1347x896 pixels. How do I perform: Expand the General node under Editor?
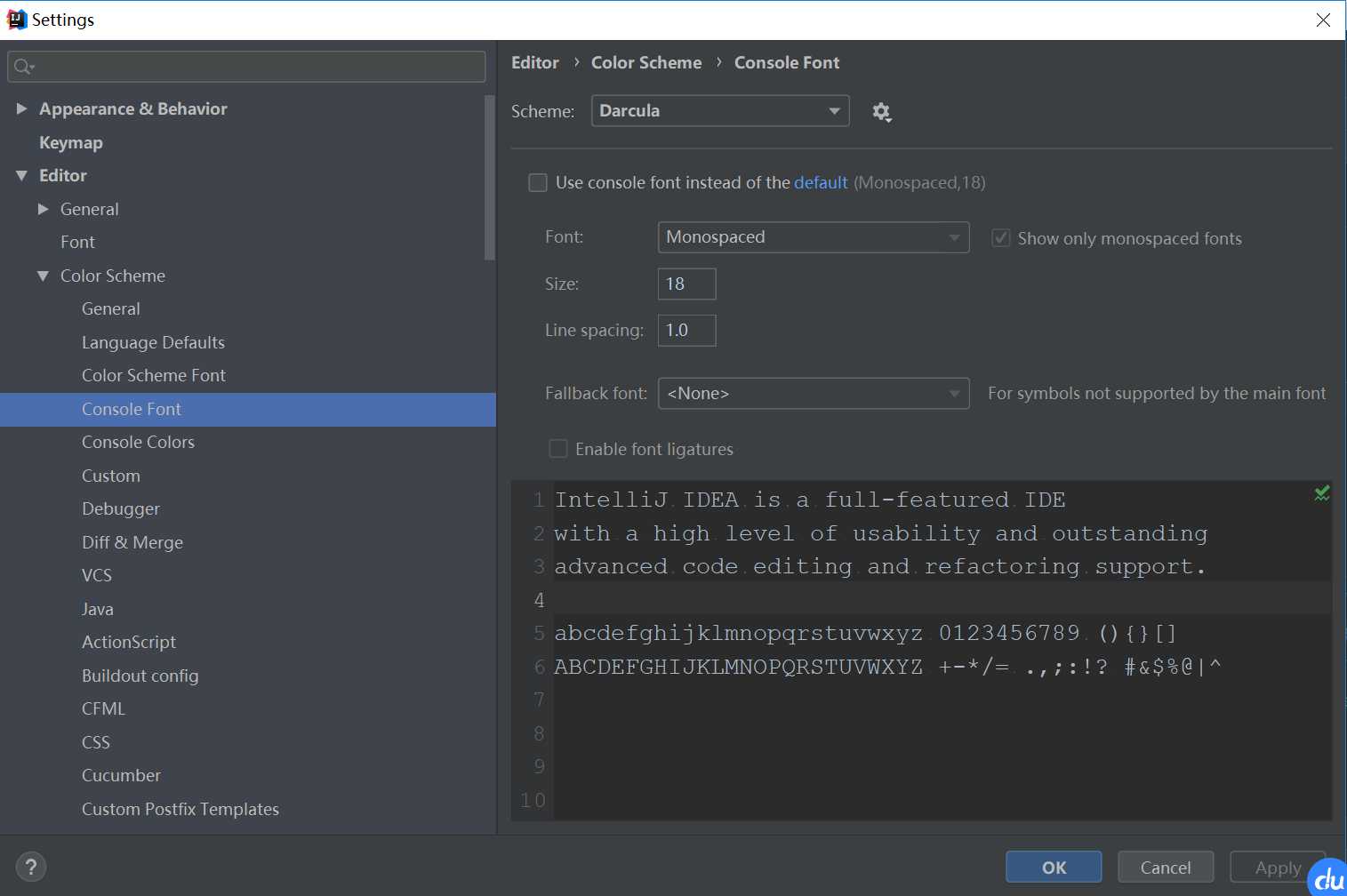(43, 209)
